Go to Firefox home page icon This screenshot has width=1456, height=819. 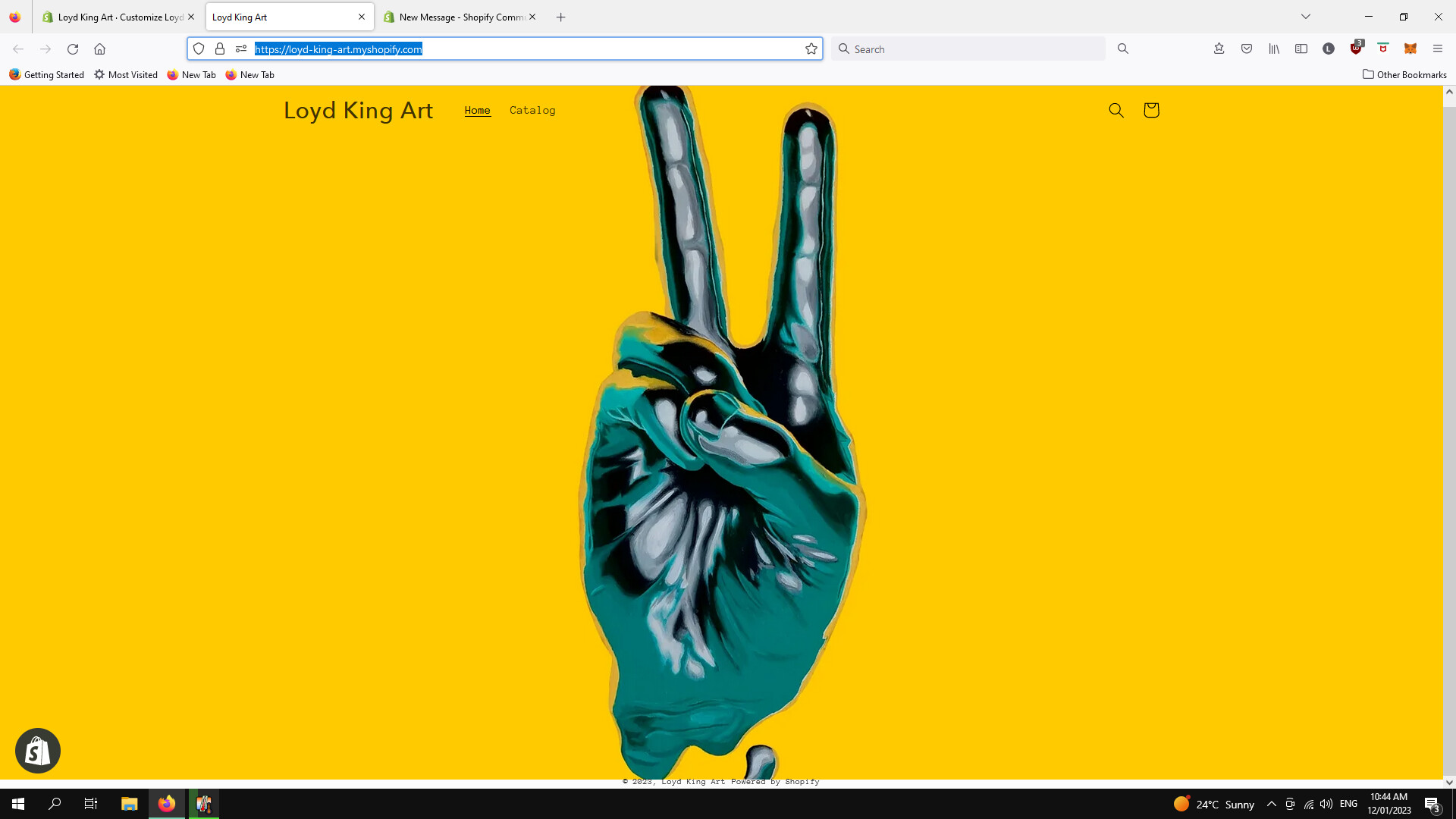(99, 49)
